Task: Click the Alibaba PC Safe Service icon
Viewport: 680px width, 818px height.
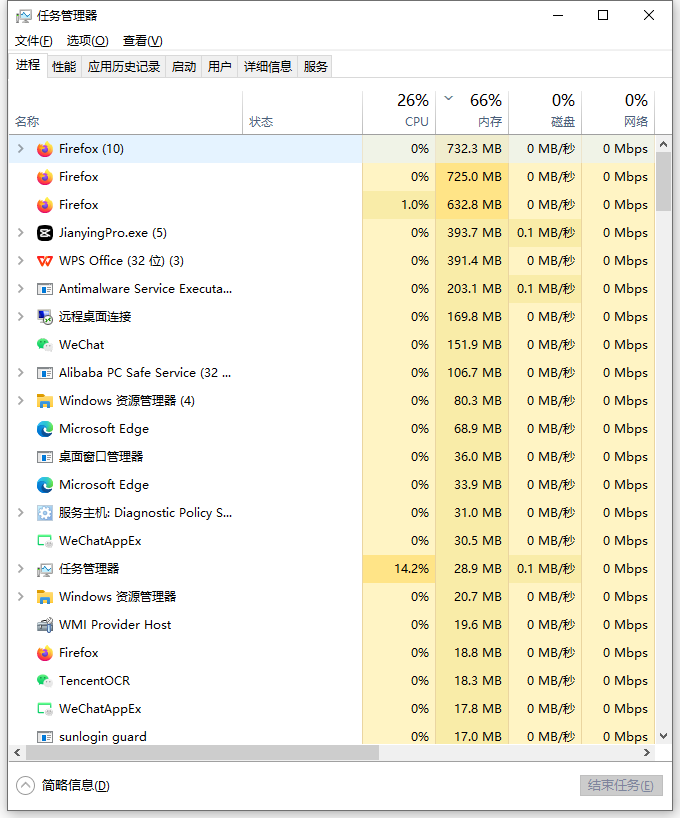Action: point(45,373)
